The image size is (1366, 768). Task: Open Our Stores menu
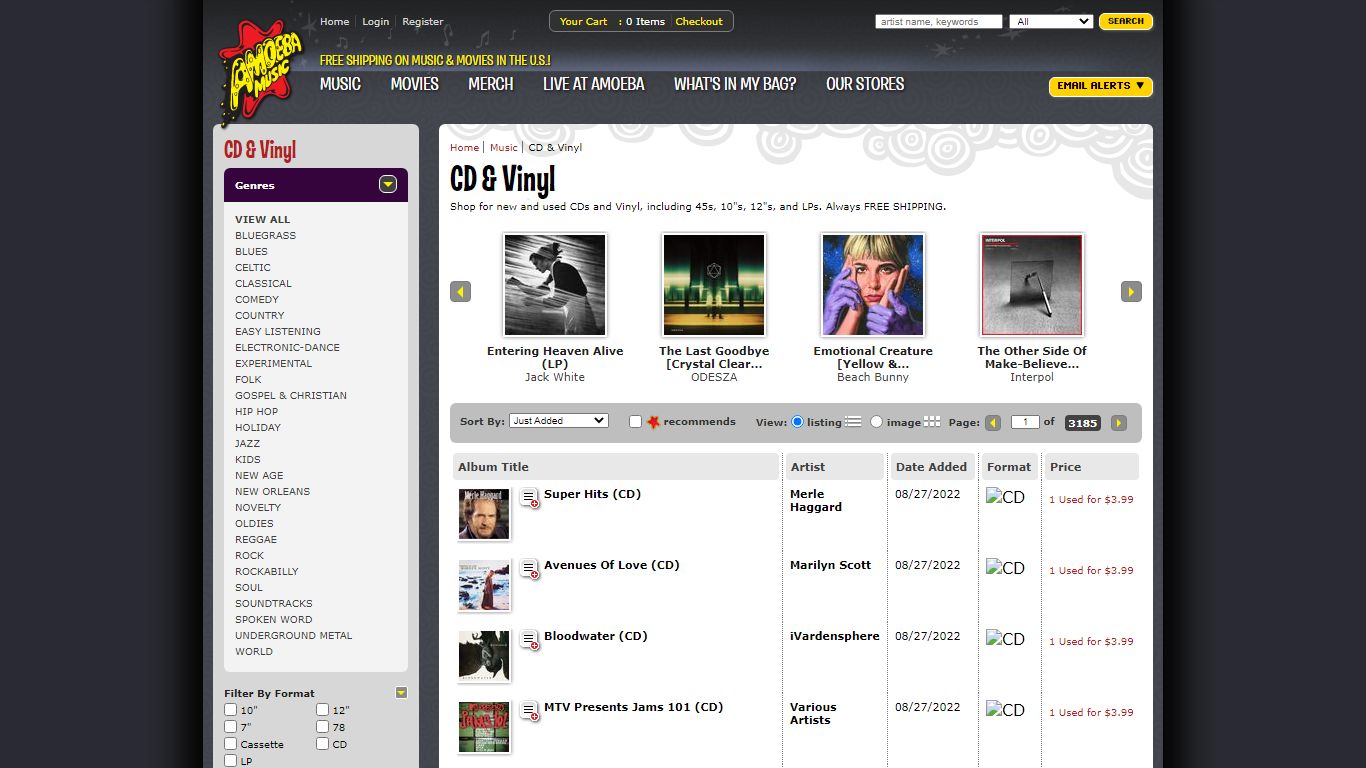pos(865,84)
